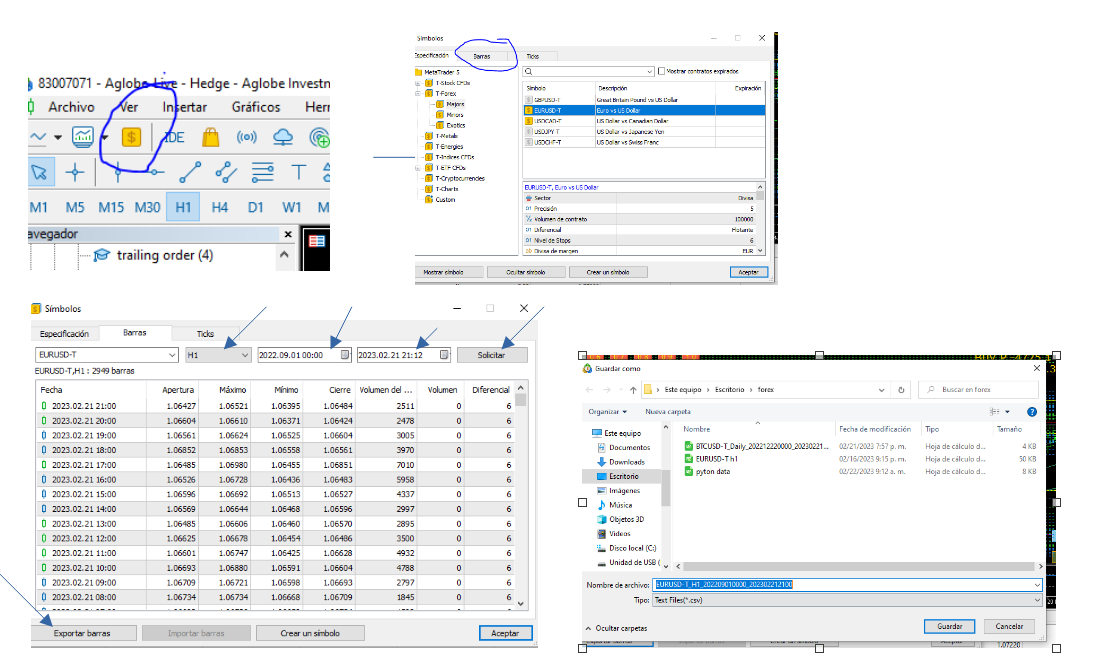Select the T-Cryptocurrencies tree item
Viewport: 1120px width, 657px height.
[x=460, y=179]
